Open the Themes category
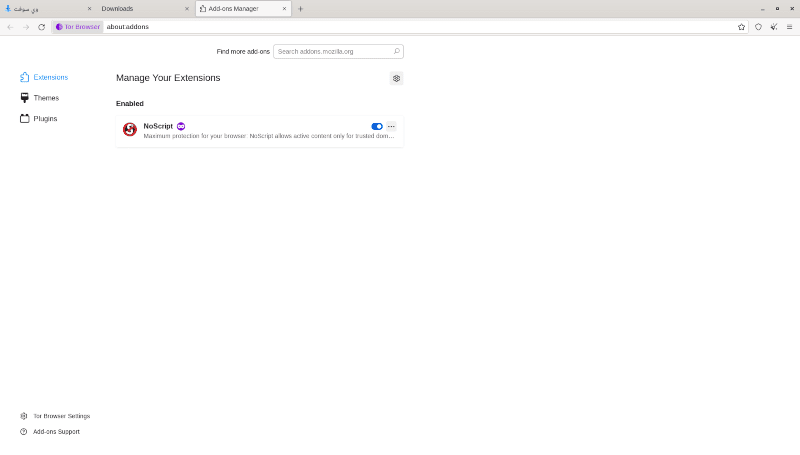 [x=40, y=98]
